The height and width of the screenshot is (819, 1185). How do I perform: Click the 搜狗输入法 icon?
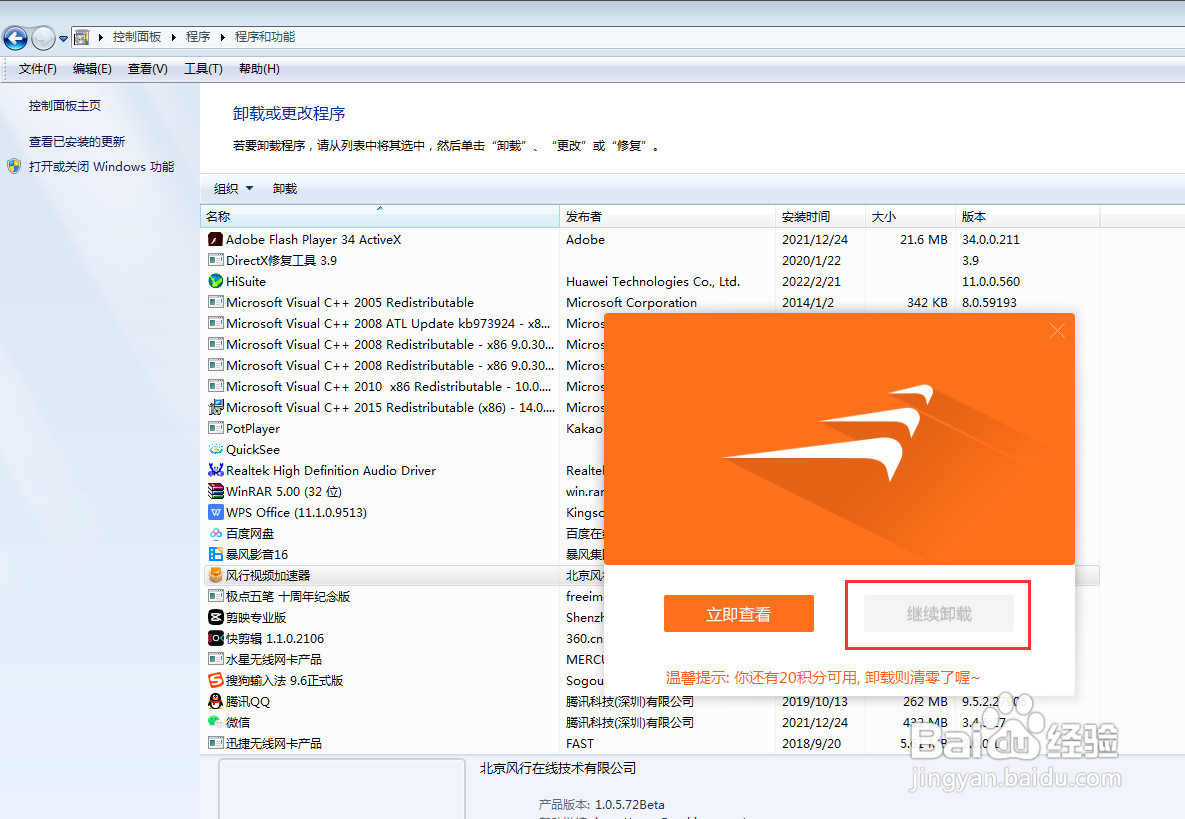(x=215, y=680)
